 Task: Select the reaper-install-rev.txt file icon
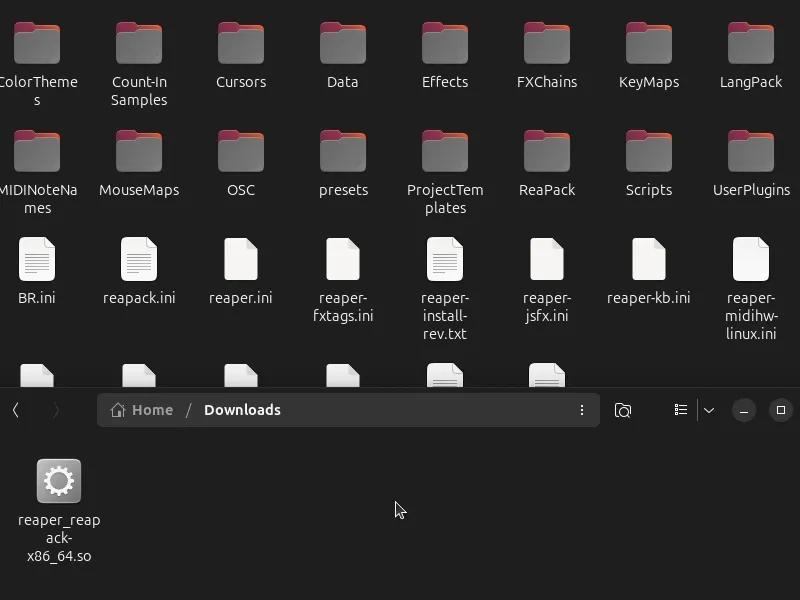tap(445, 259)
